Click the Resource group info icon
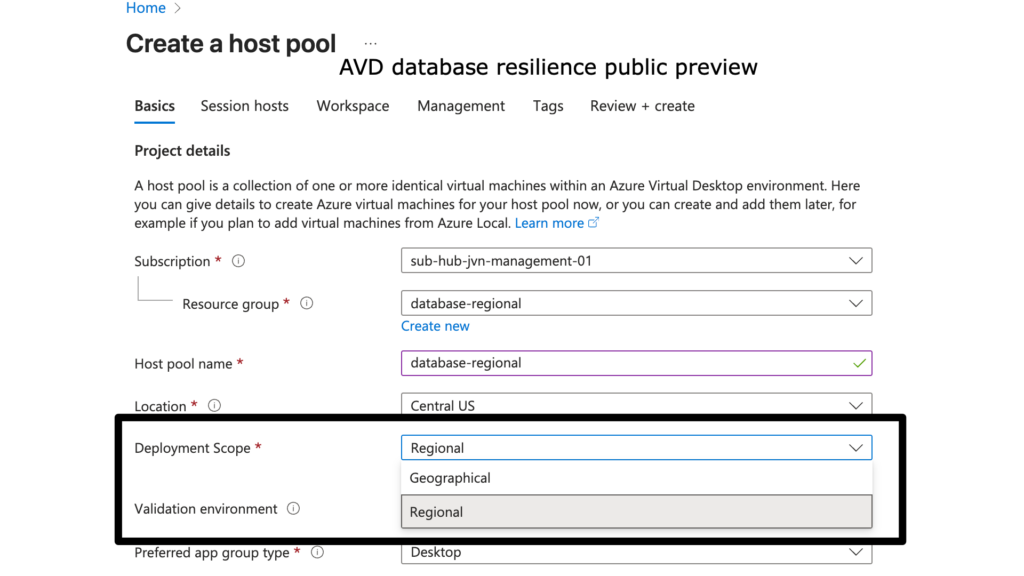 point(307,303)
